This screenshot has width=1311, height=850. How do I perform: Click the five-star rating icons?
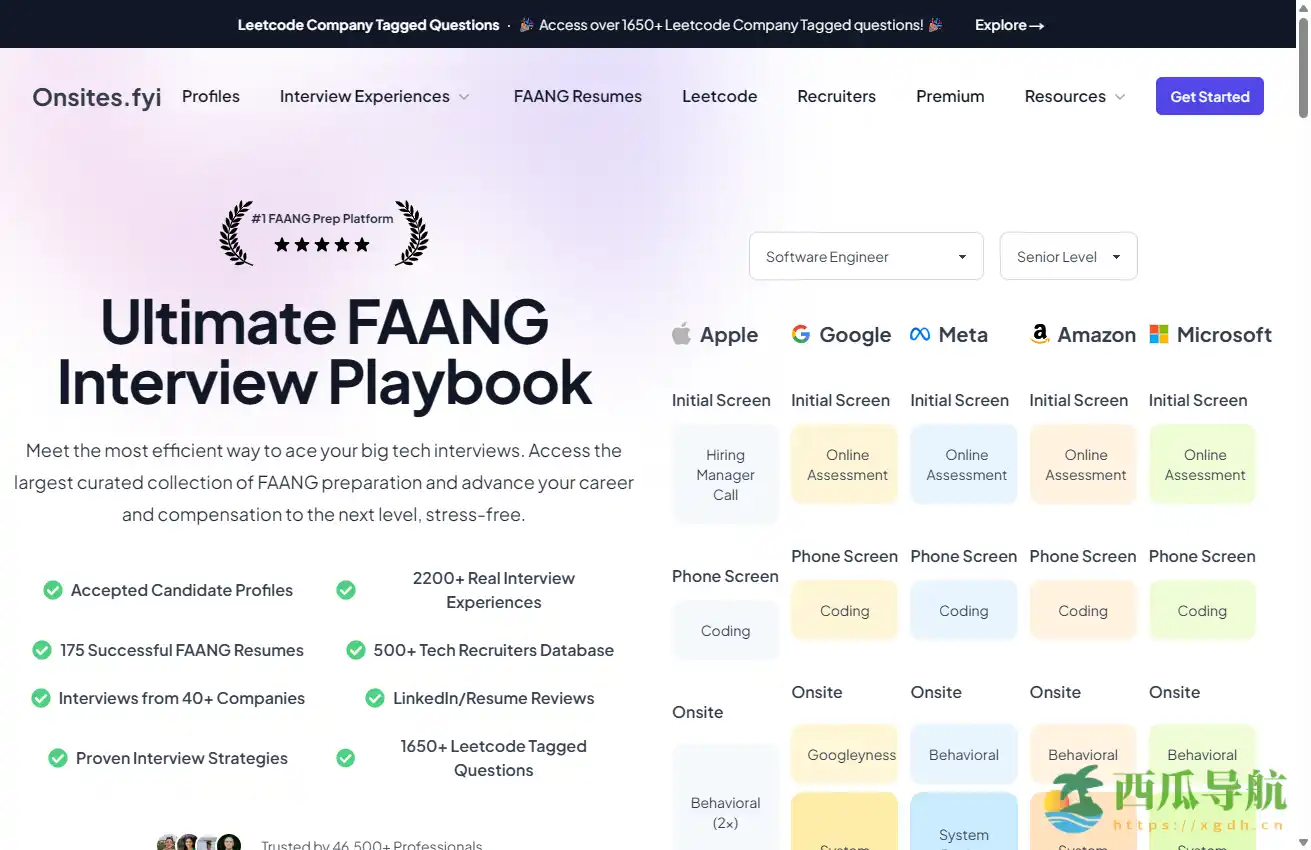322,245
